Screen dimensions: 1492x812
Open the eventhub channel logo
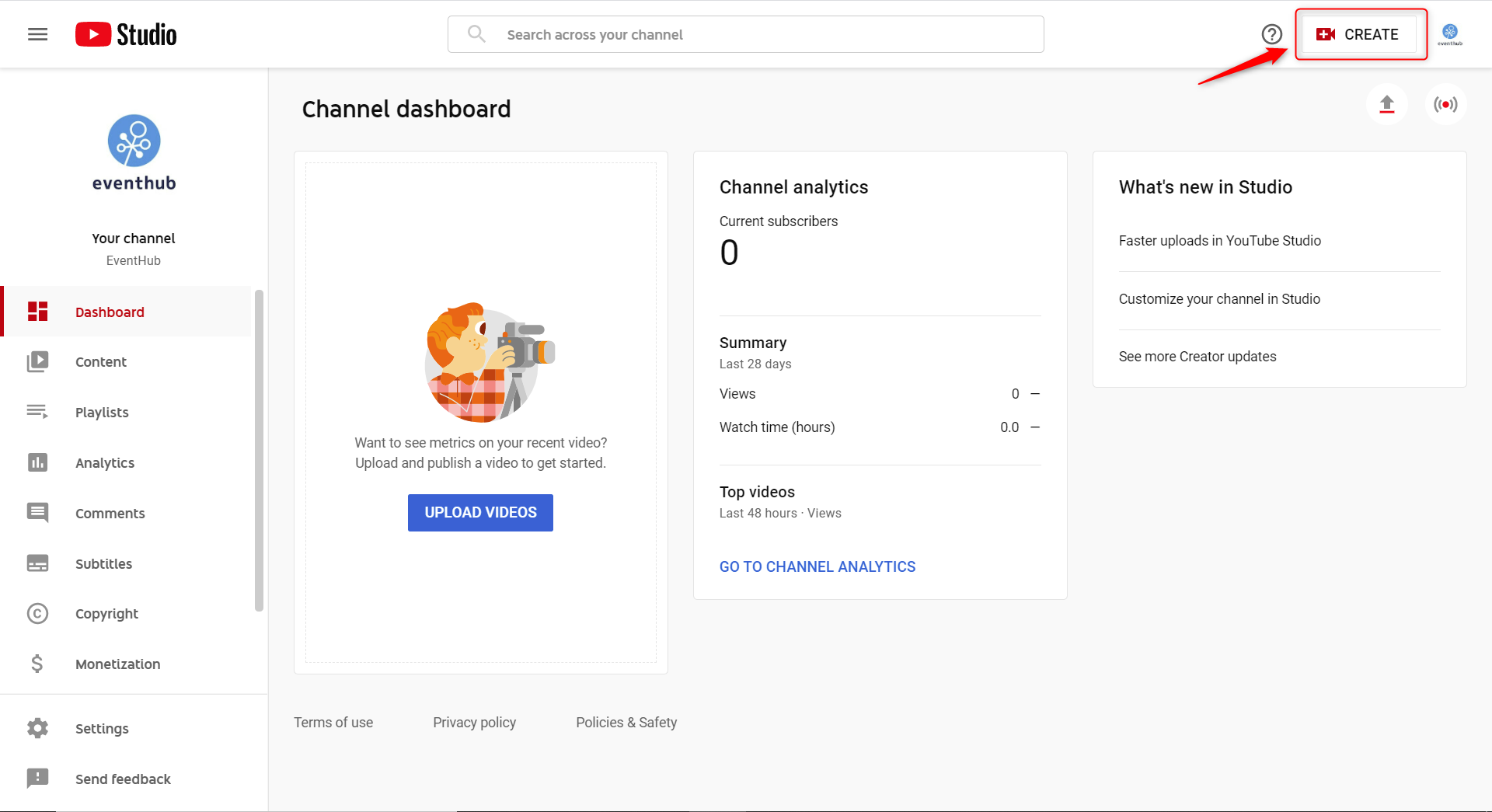(x=134, y=152)
